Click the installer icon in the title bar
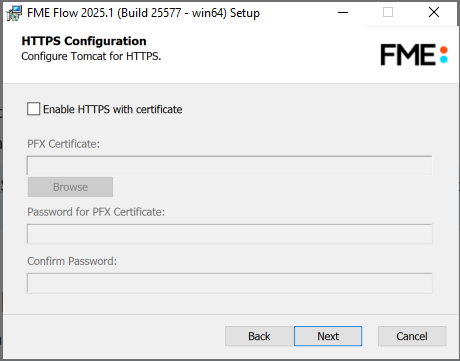 point(14,13)
